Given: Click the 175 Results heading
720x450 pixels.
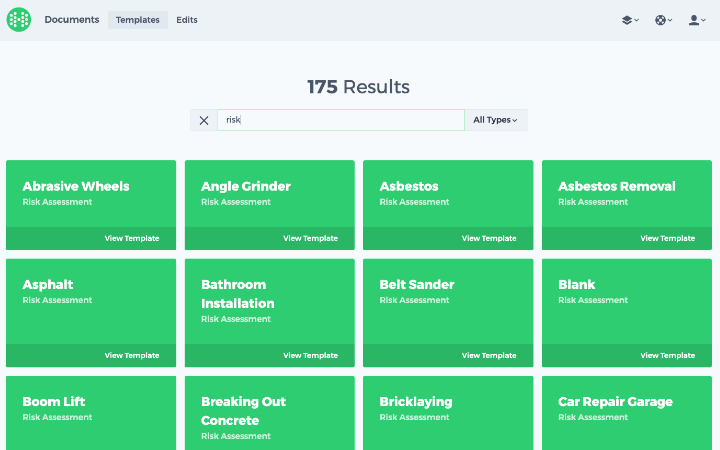Looking at the screenshot, I should click(358, 87).
